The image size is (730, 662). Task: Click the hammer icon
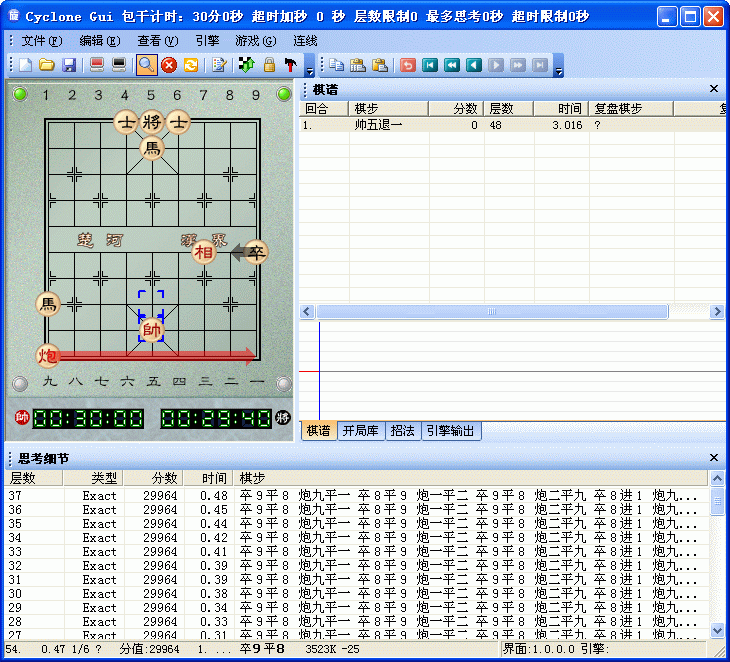click(291, 65)
